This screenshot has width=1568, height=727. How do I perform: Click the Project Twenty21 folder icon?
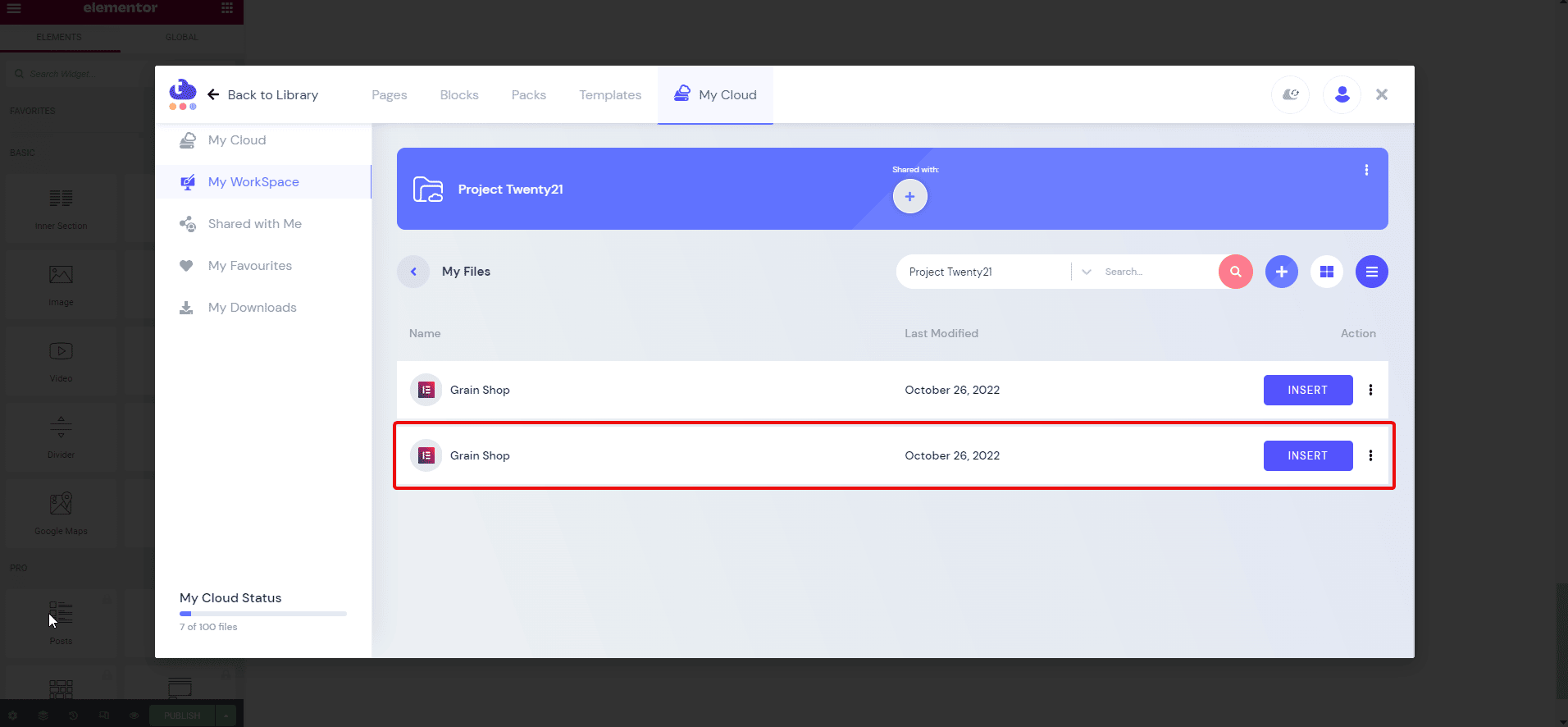pyautogui.click(x=428, y=190)
